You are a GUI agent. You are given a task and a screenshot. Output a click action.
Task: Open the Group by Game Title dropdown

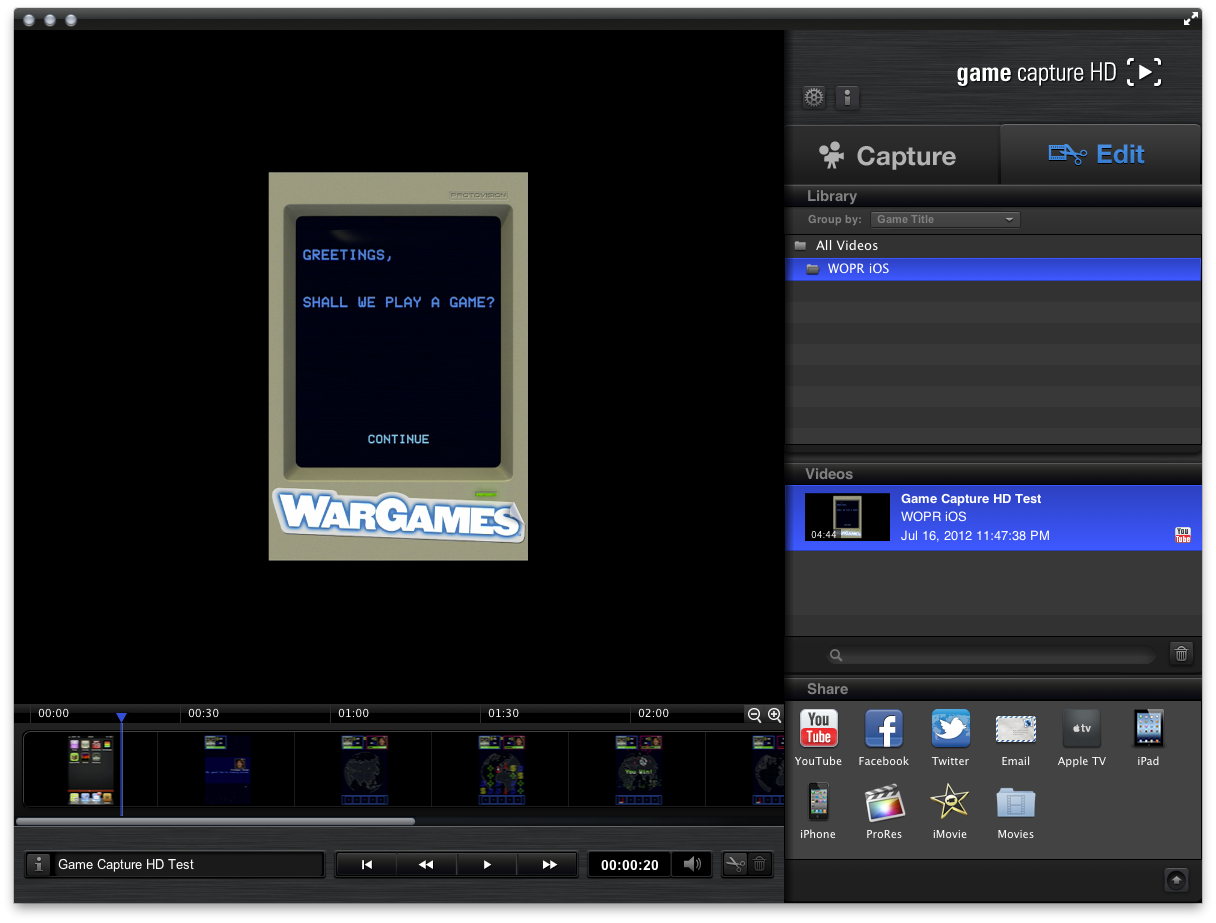click(945, 219)
